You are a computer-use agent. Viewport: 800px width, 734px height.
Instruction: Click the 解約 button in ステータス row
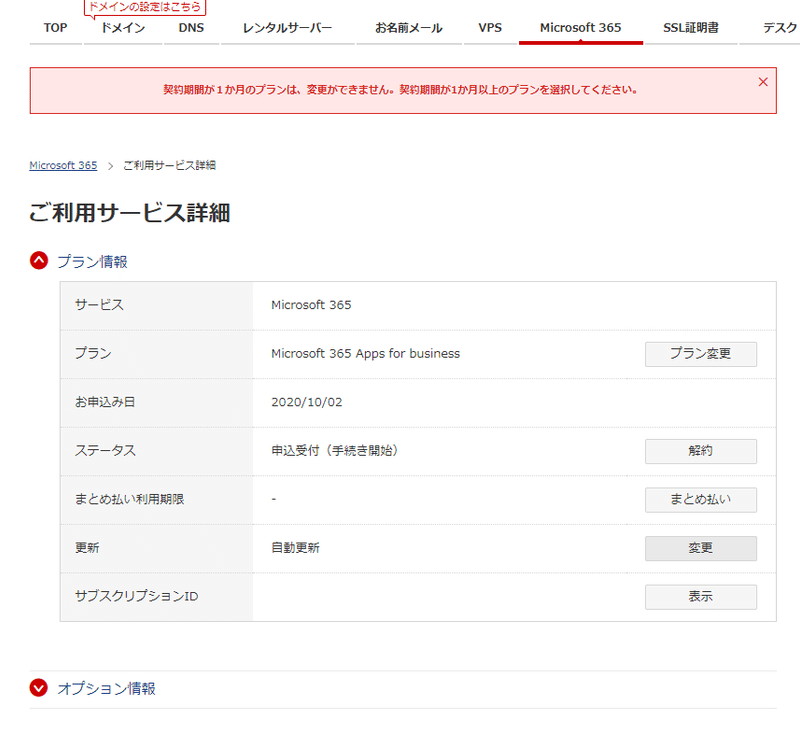(x=701, y=451)
